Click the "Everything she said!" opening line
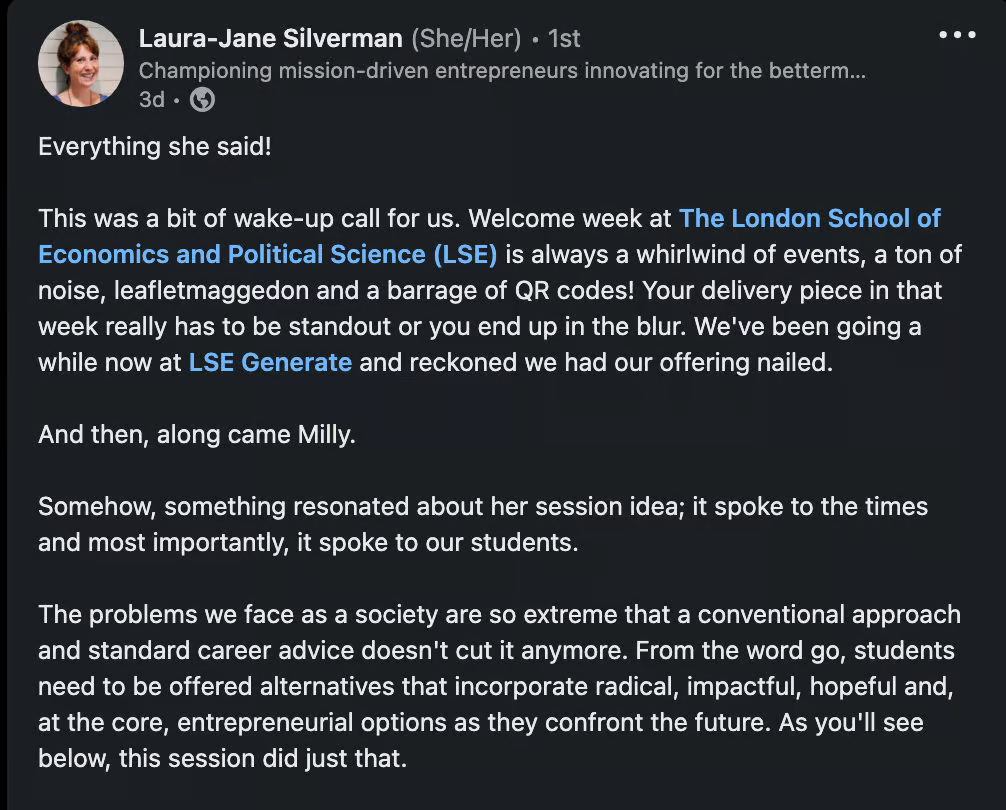The image size is (1006, 810). tap(155, 146)
